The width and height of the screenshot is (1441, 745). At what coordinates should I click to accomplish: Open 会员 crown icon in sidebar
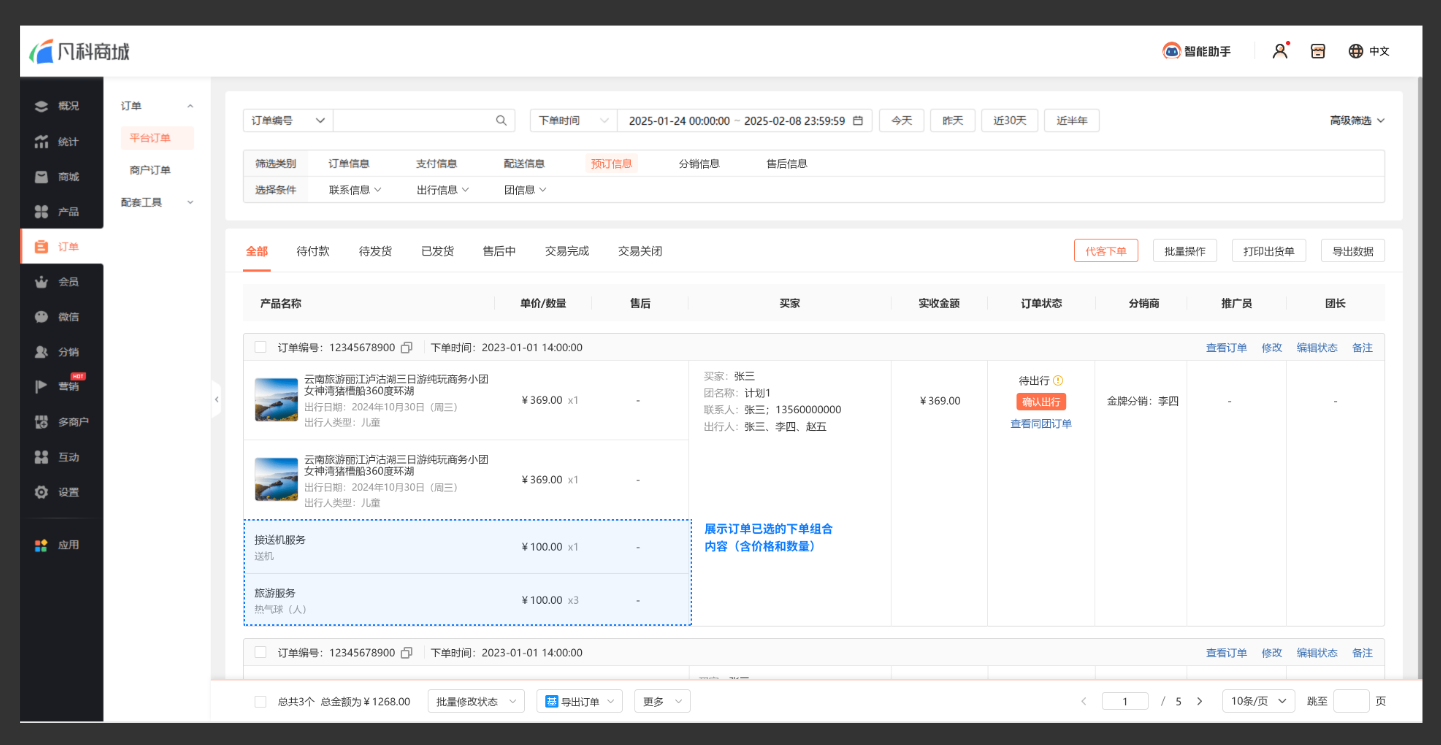click(41, 282)
